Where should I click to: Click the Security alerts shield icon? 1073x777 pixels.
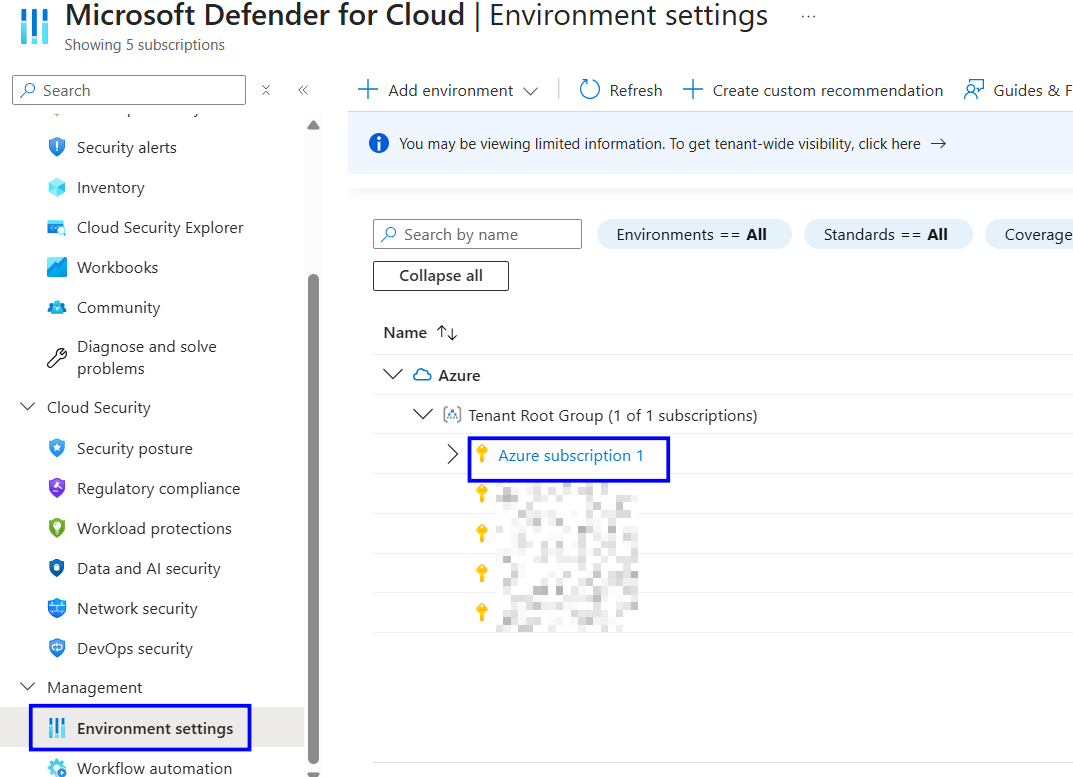[57, 147]
